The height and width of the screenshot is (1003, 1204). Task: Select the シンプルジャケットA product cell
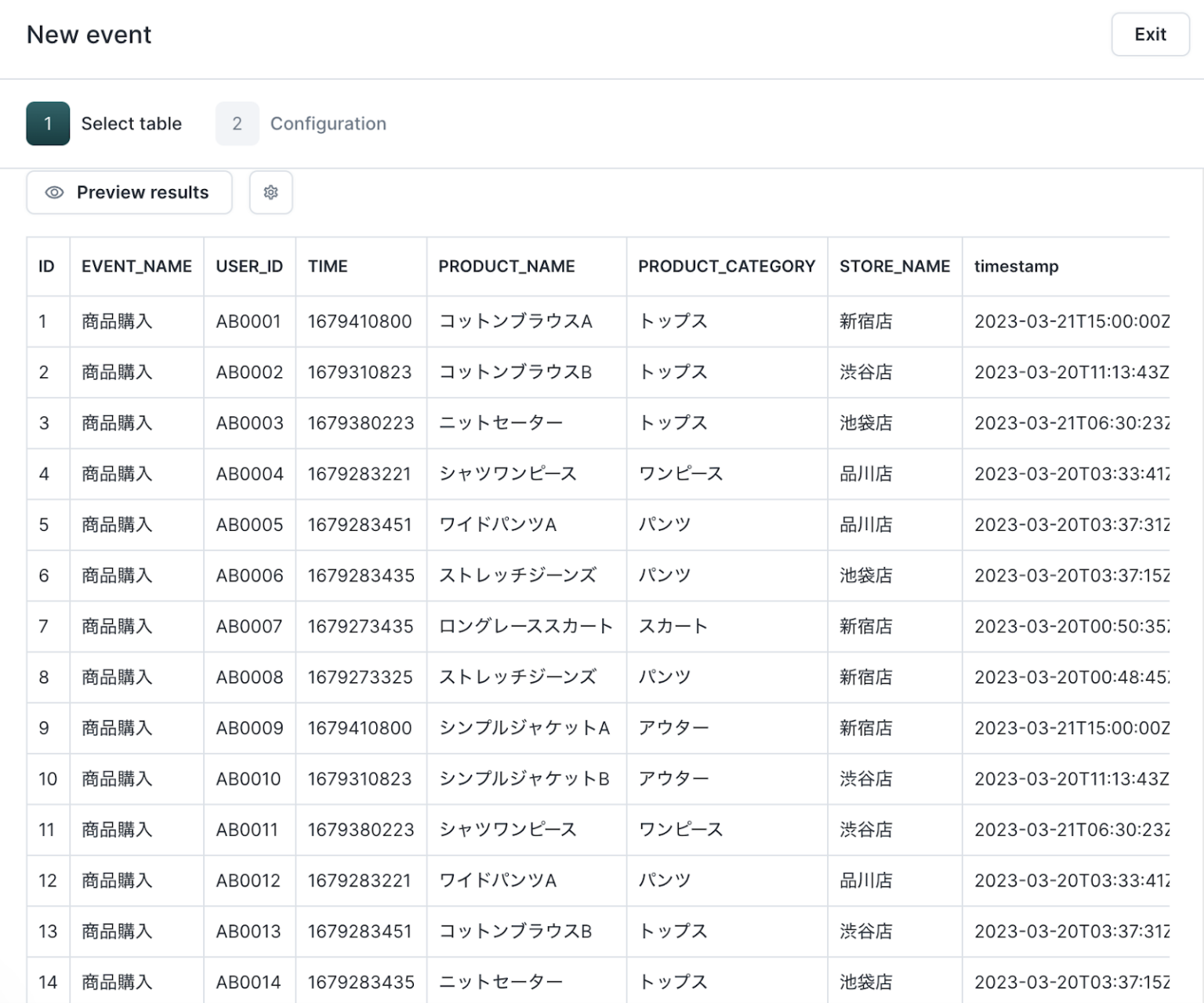pos(526,728)
